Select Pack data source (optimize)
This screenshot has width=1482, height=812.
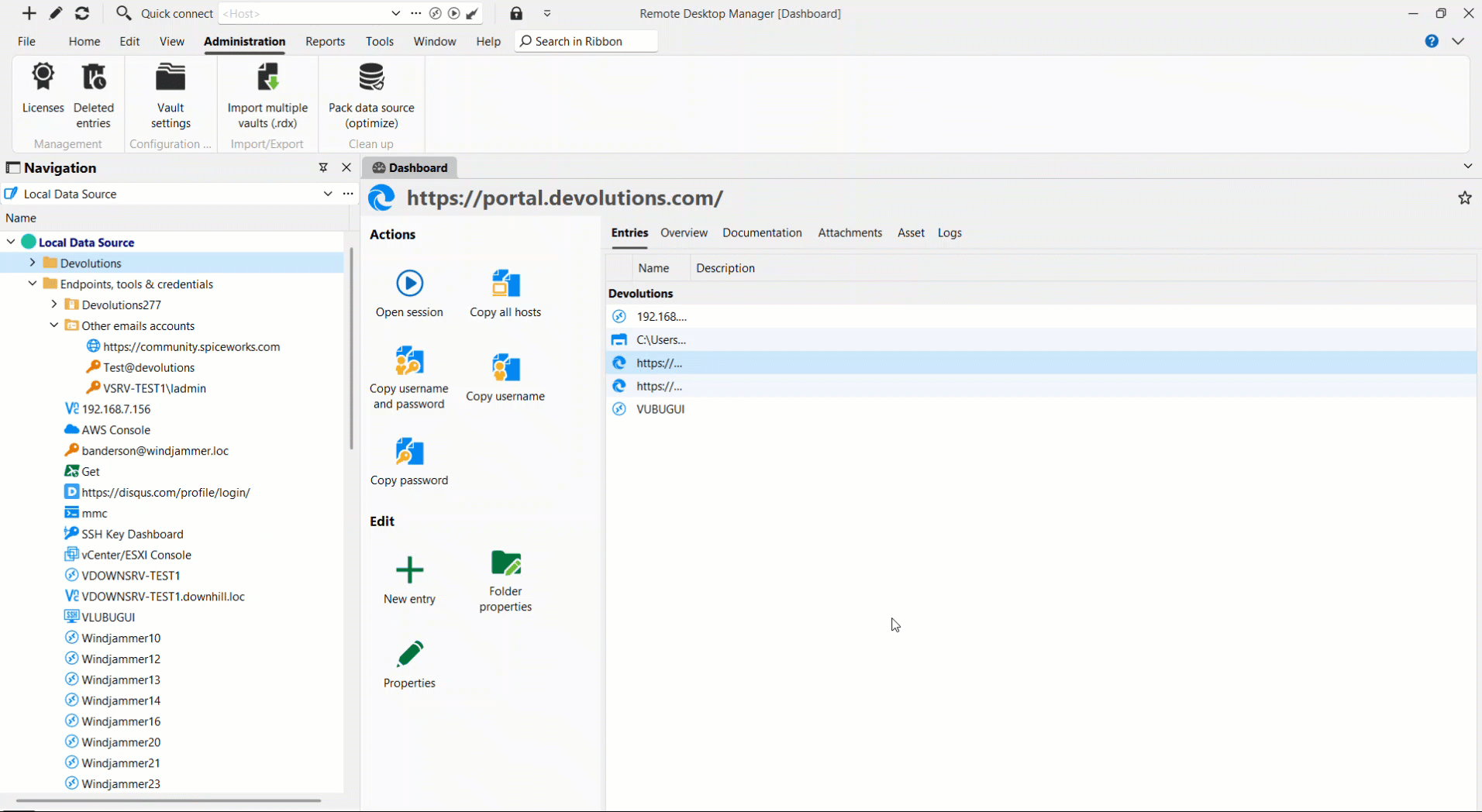coord(370,97)
